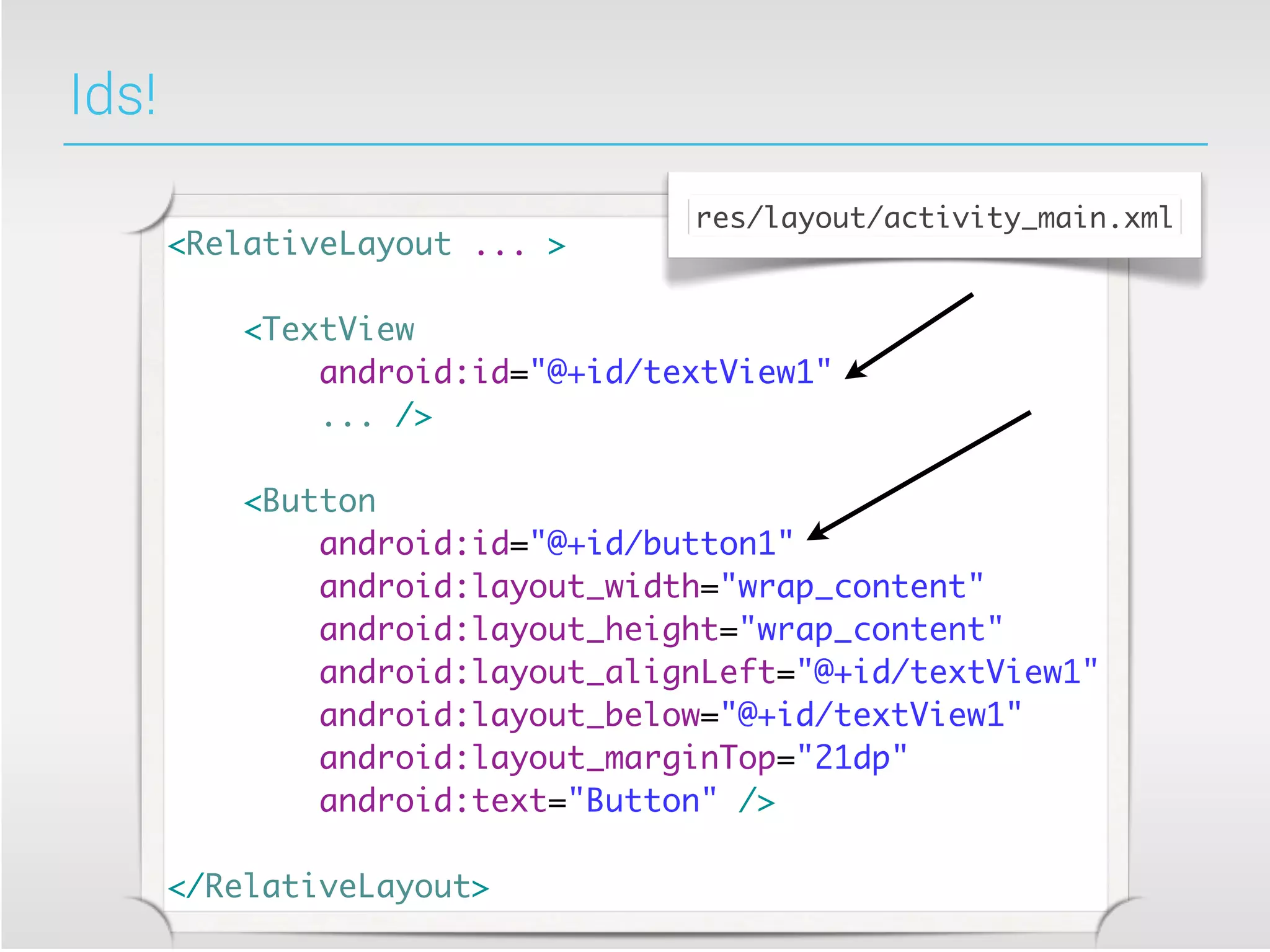
Task: Click the android:layout_below attribute line
Action: click(x=670, y=715)
